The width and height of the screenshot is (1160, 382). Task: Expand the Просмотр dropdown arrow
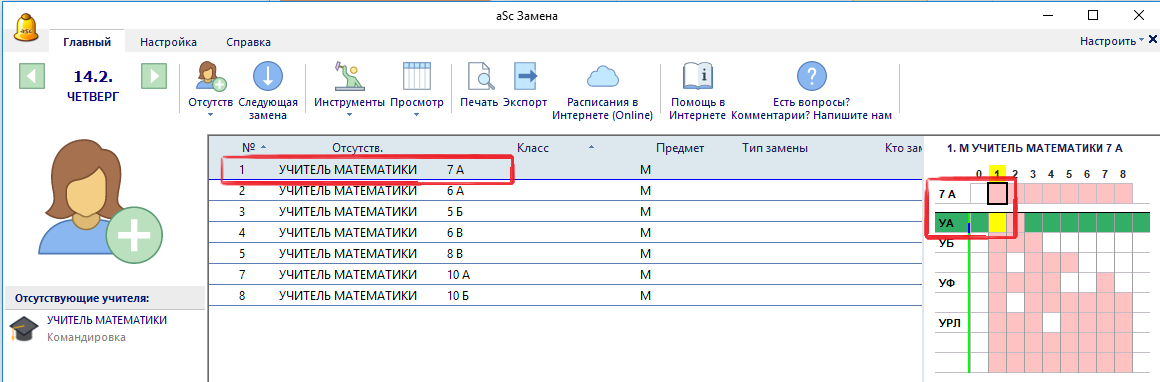pyautogui.click(x=417, y=115)
